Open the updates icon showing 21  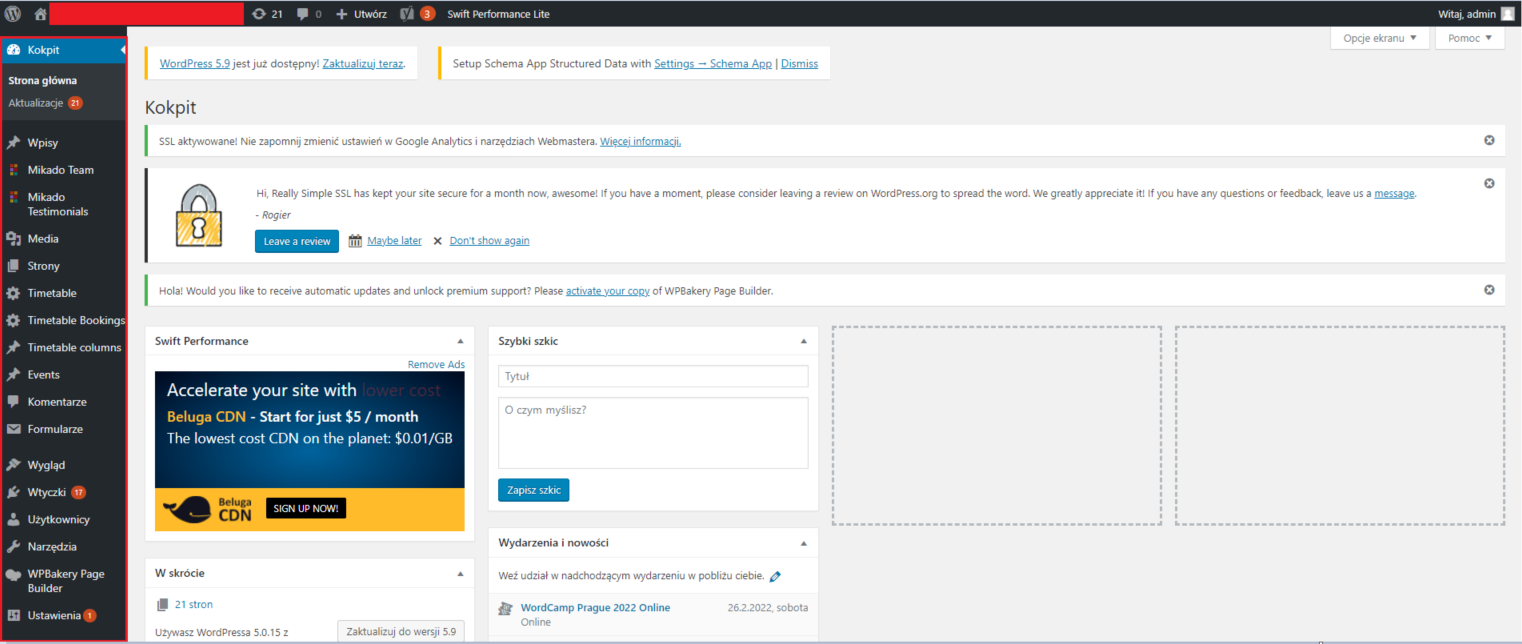(x=268, y=14)
